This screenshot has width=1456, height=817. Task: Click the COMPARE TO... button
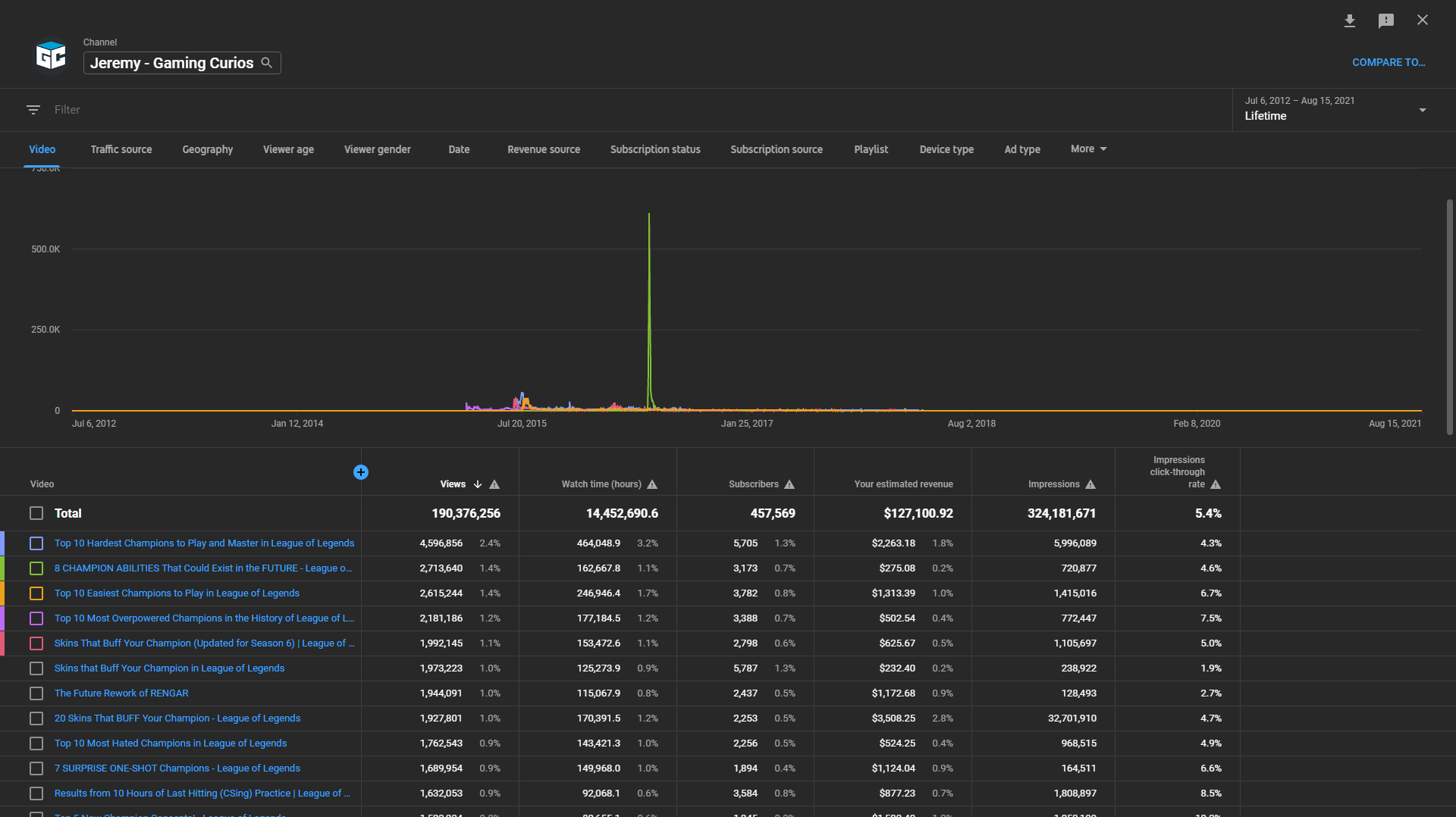1389,63
